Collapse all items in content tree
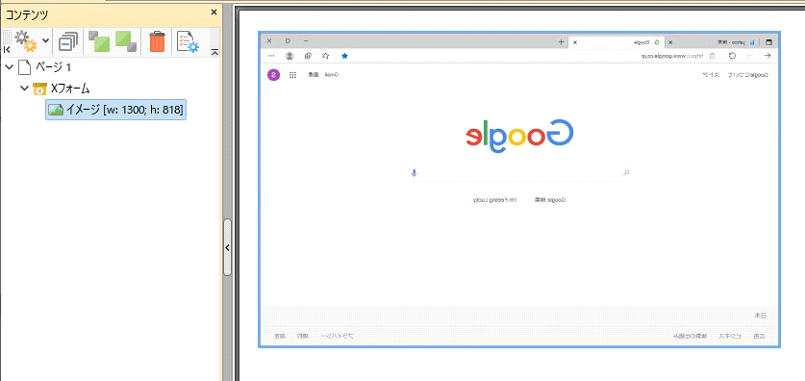This screenshot has height=381, width=805. pos(68,41)
